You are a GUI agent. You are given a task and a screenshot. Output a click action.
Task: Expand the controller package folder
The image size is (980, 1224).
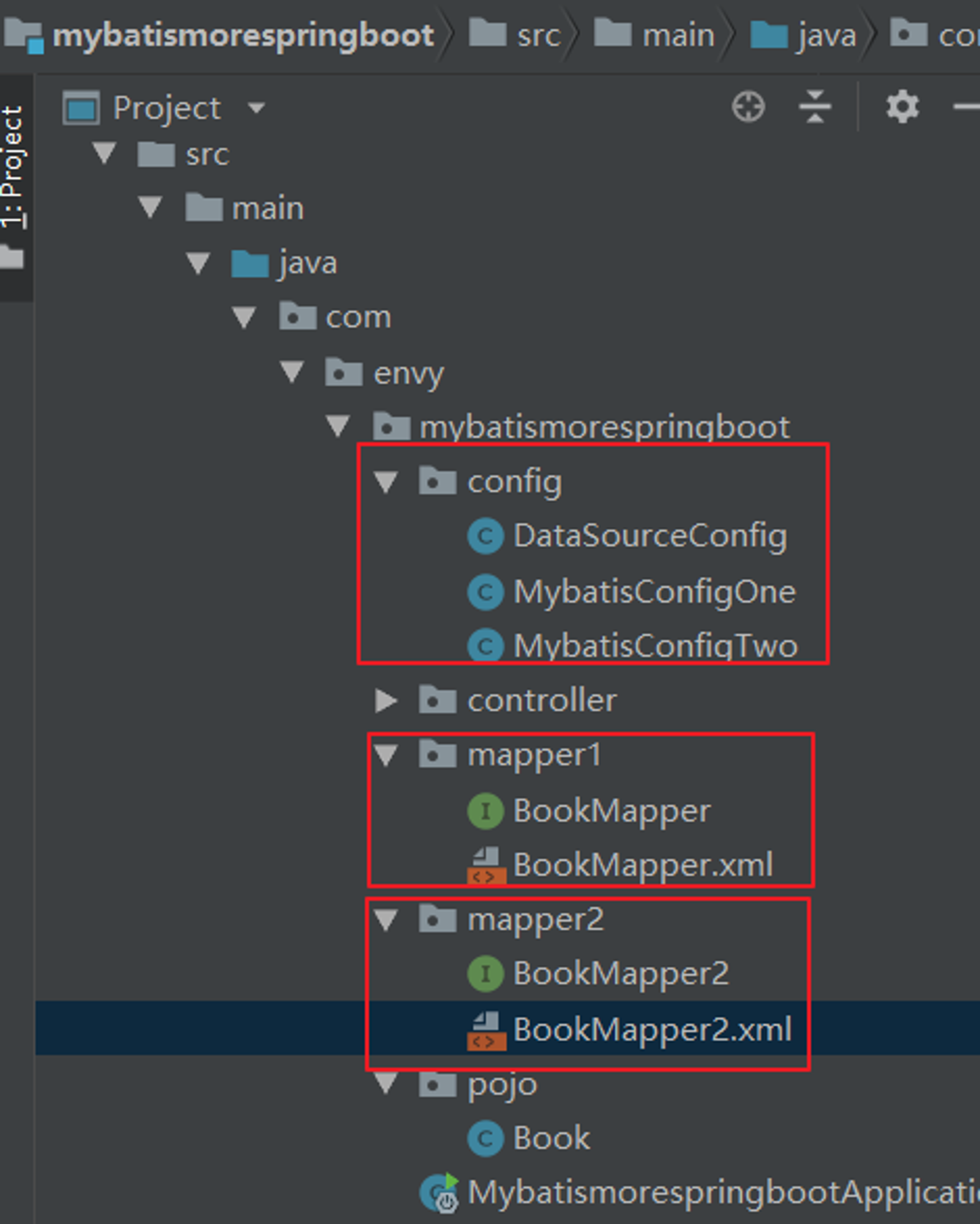click(386, 700)
